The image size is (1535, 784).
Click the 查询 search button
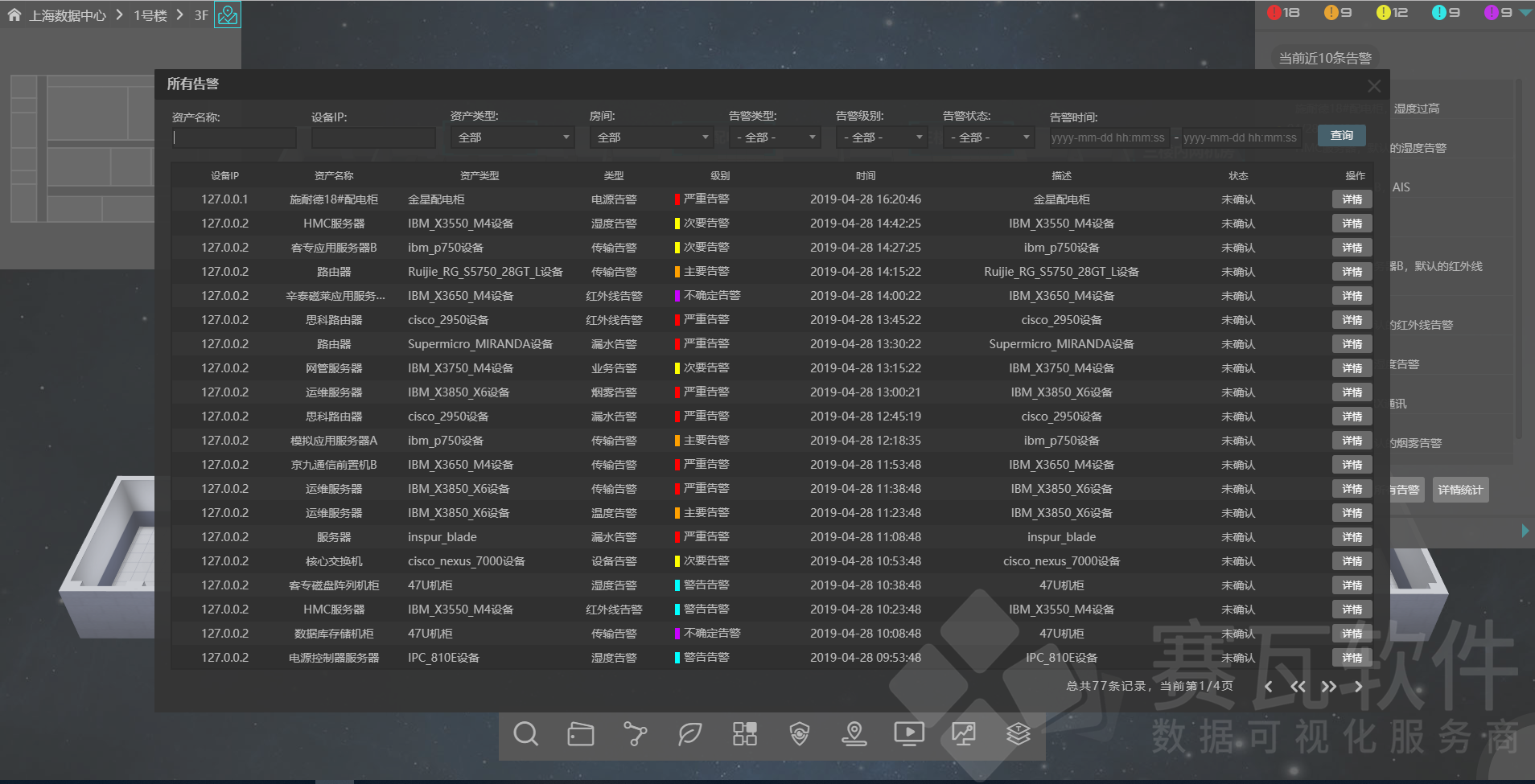pos(1341,135)
